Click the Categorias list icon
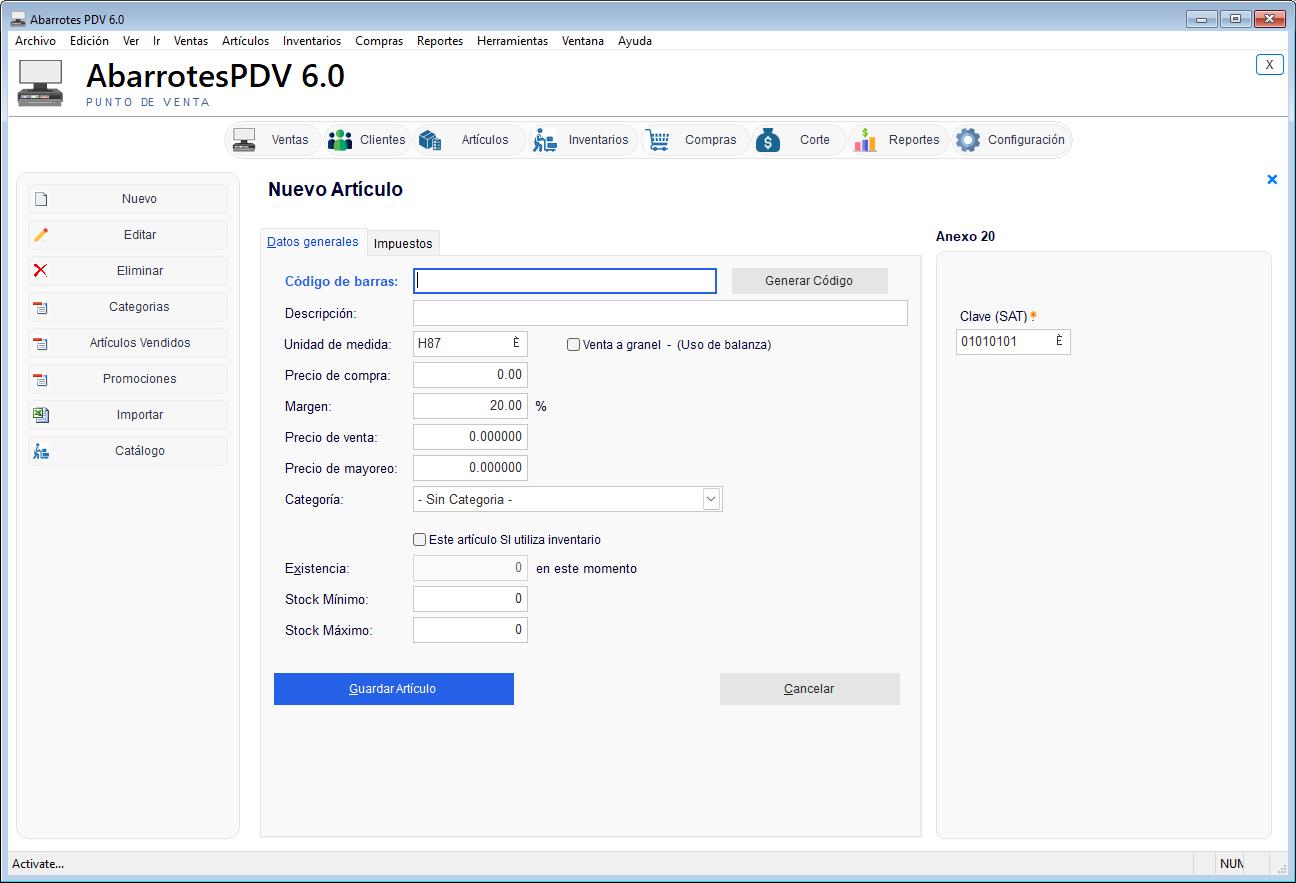 [x=41, y=307]
